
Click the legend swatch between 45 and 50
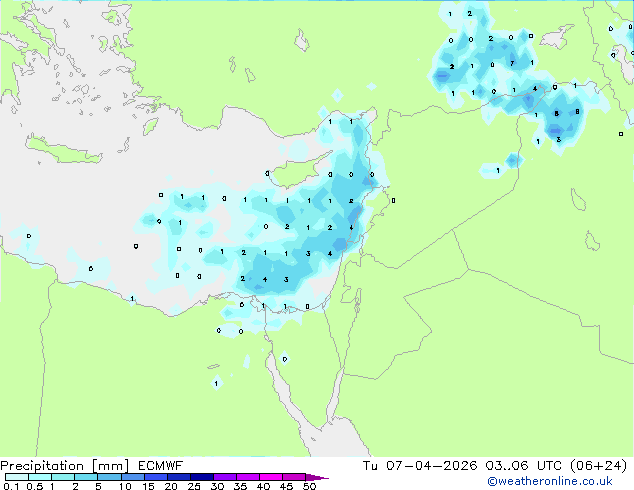294,477
